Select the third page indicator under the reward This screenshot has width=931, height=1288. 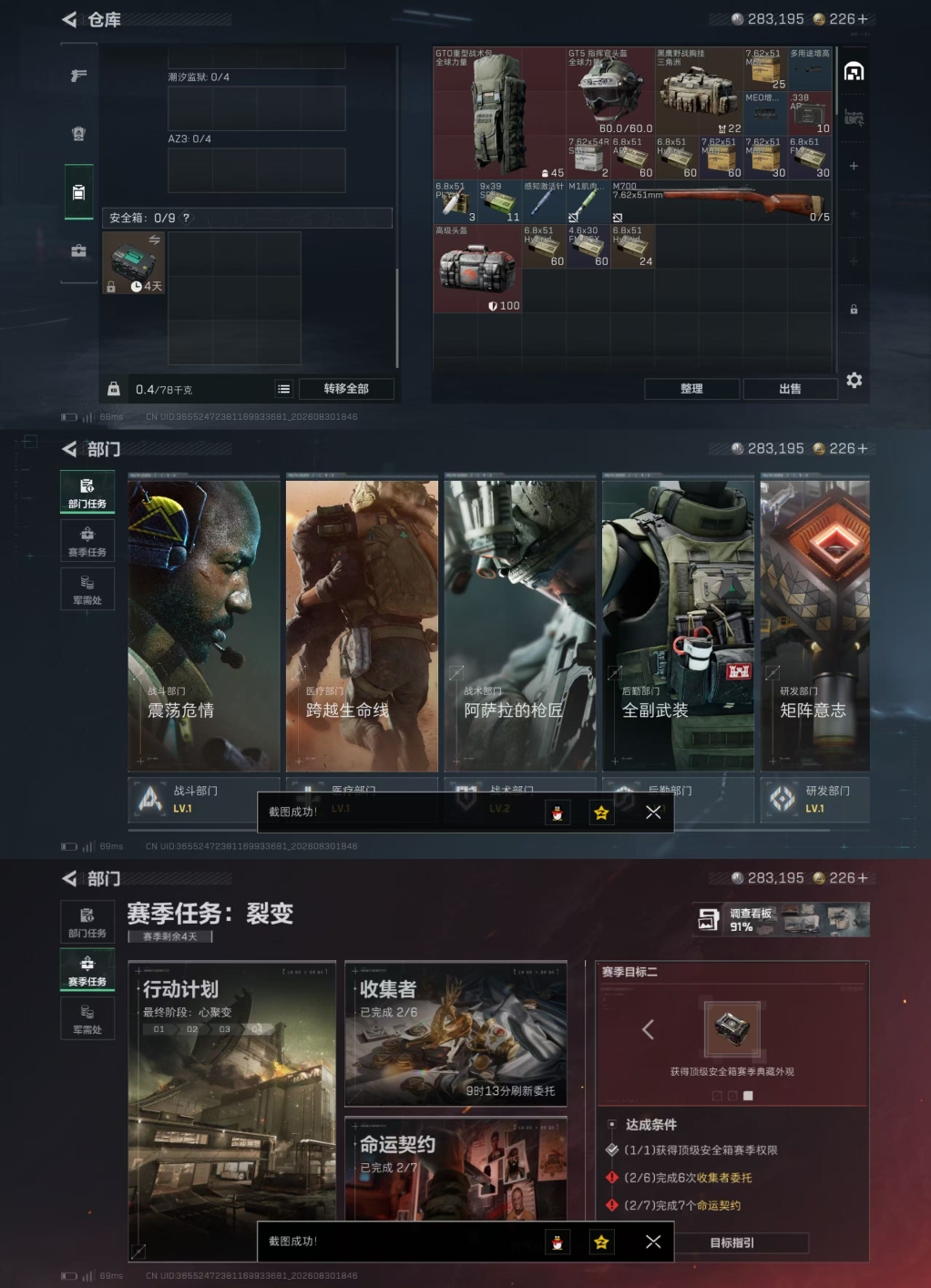[749, 1096]
